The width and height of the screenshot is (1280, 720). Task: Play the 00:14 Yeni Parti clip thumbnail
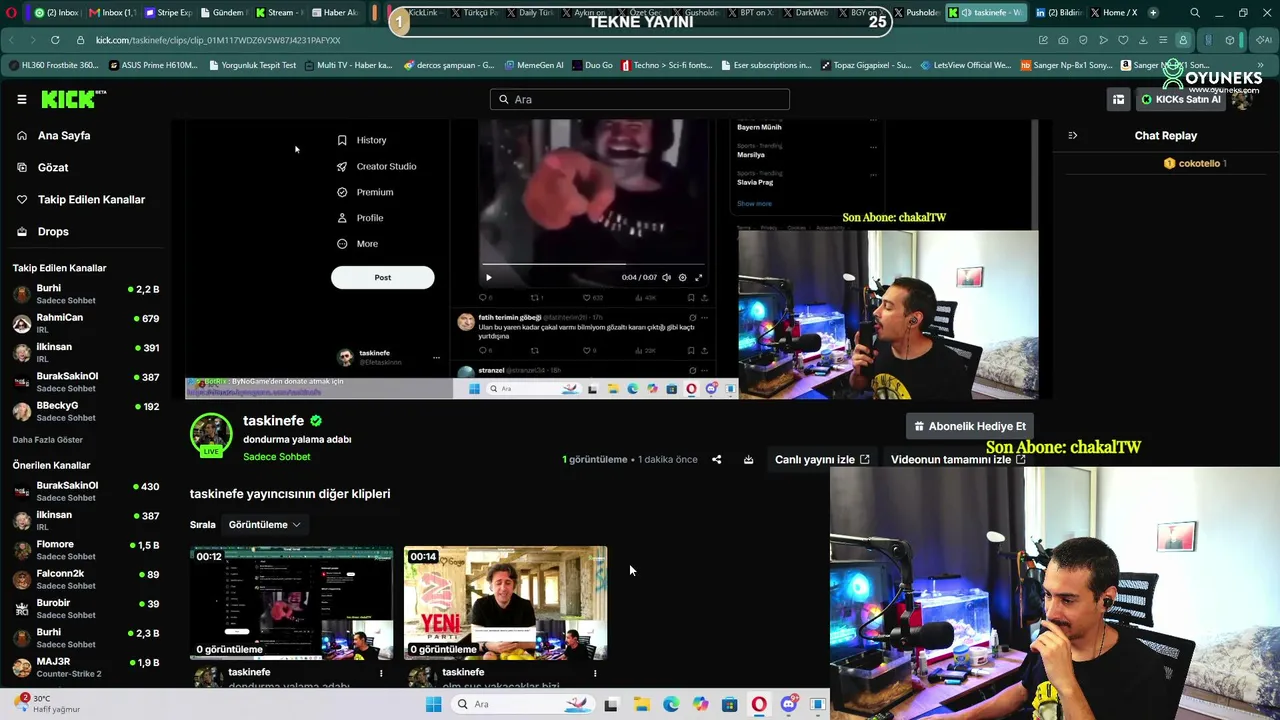pos(506,603)
